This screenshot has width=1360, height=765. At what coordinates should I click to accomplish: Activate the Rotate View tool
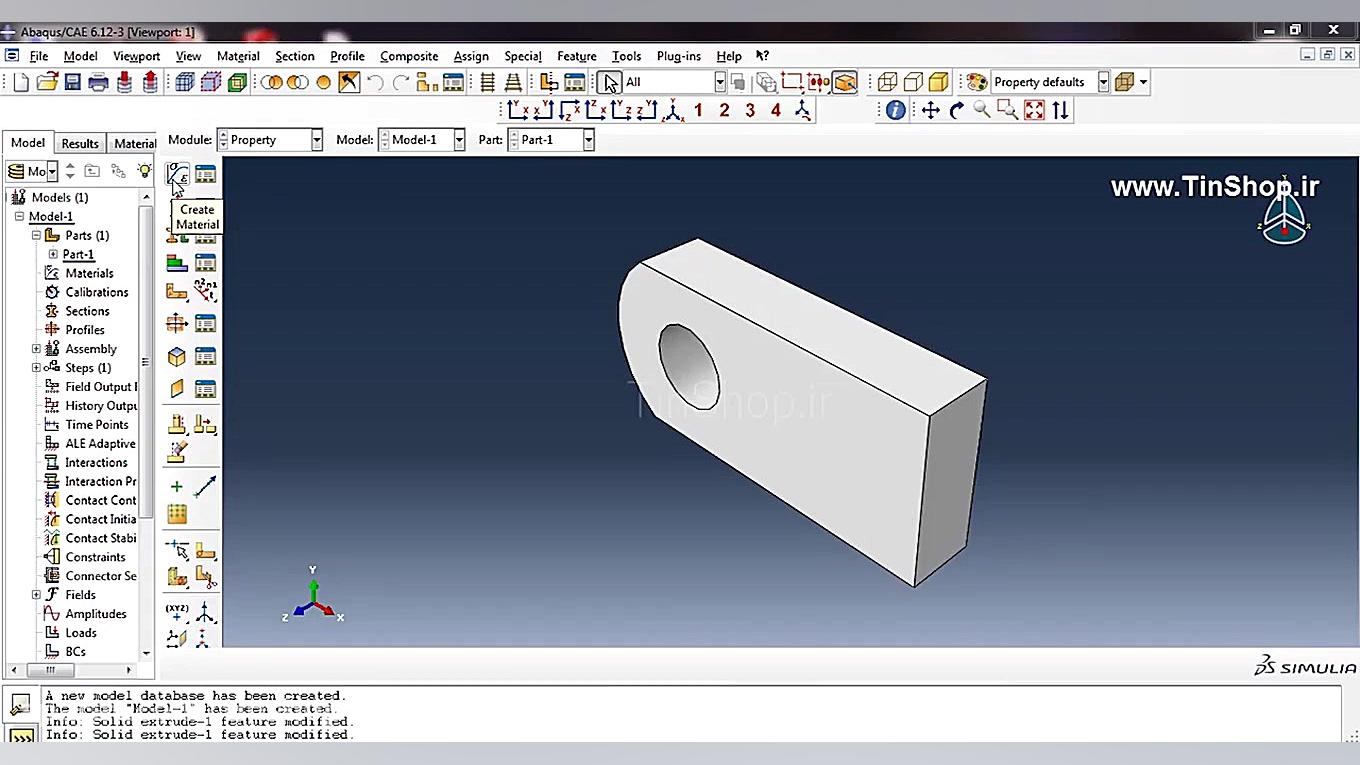(x=956, y=110)
